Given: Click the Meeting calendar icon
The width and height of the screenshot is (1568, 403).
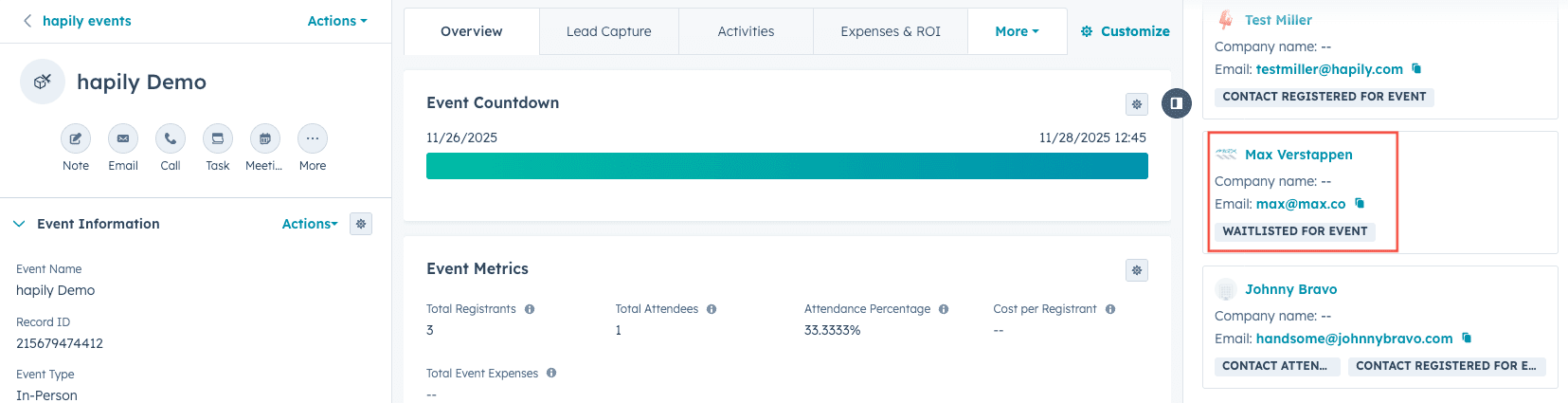Looking at the screenshot, I should pyautogui.click(x=265, y=138).
